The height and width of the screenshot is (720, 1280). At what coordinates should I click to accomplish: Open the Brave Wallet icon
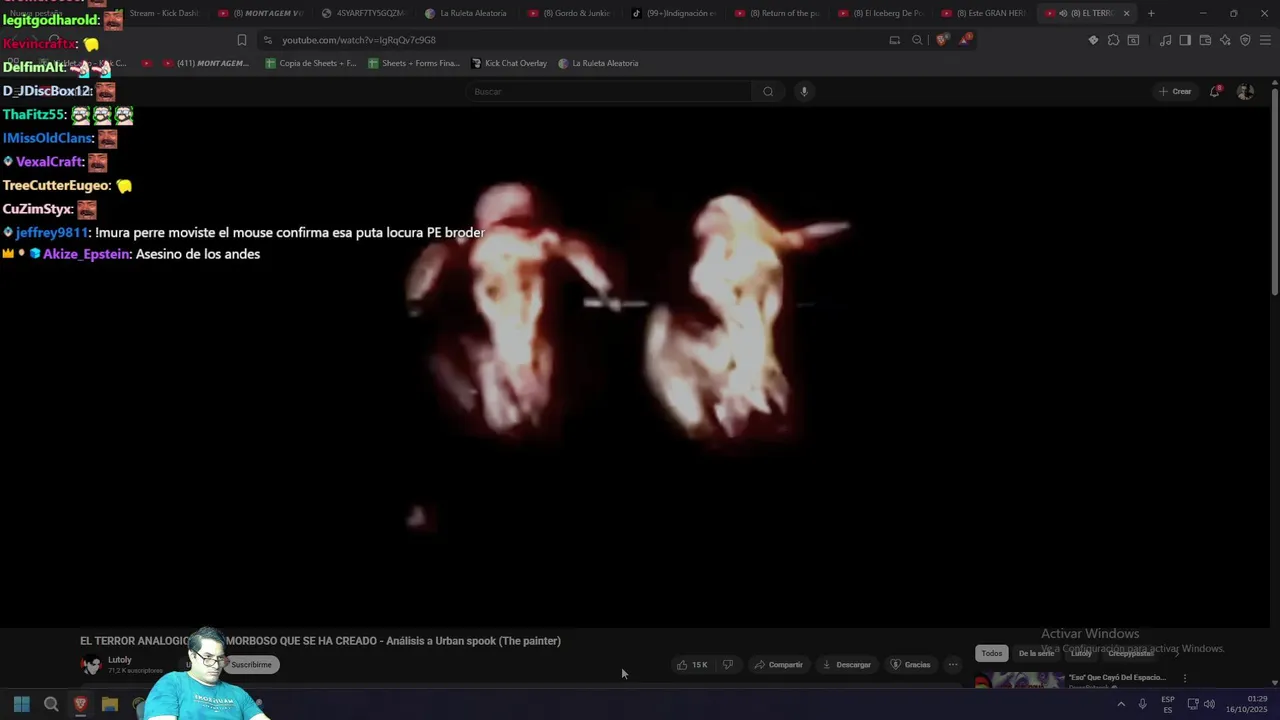click(1205, 40)
